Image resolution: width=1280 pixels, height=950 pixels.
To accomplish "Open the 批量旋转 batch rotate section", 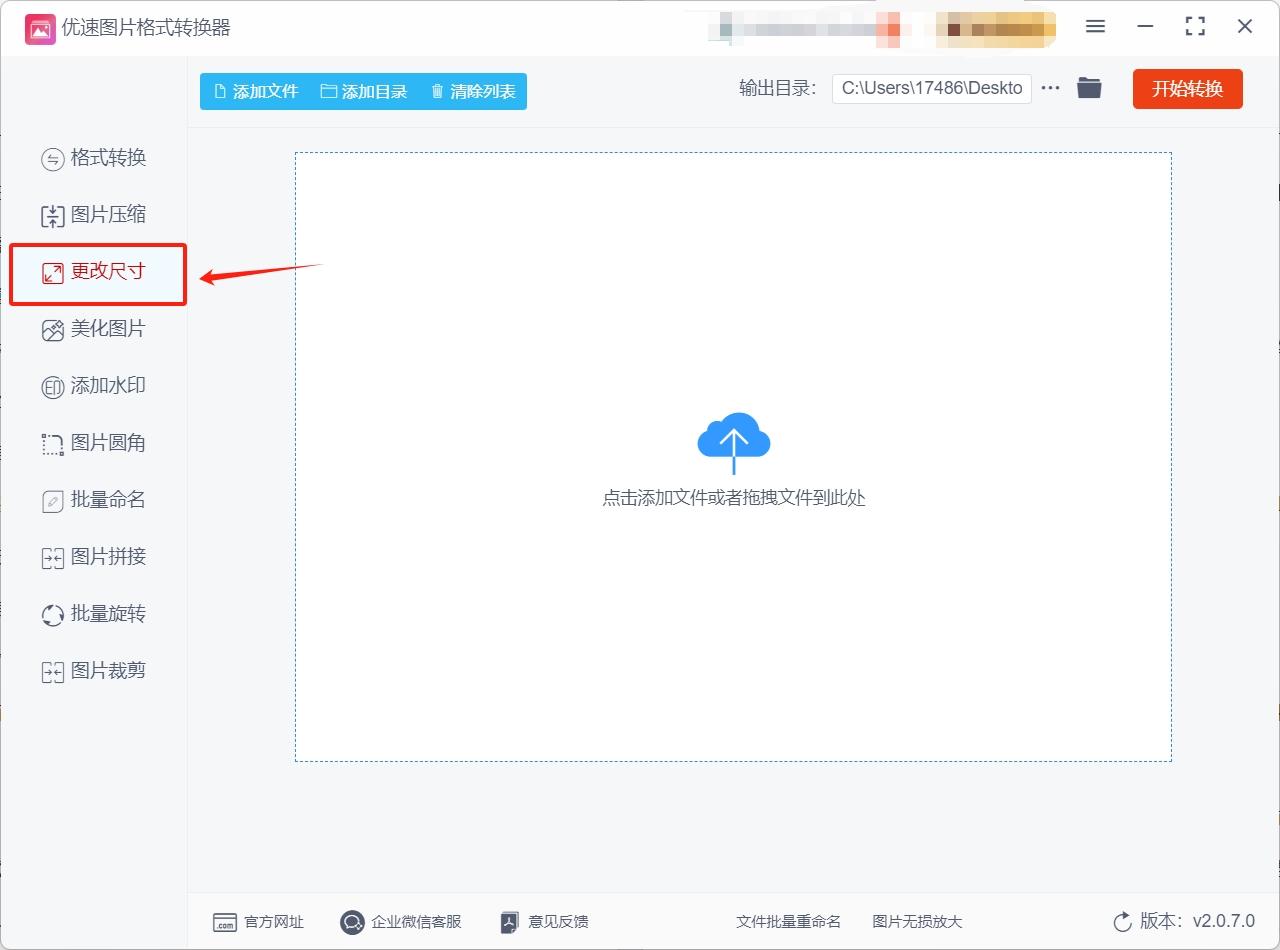I will 94,614.
